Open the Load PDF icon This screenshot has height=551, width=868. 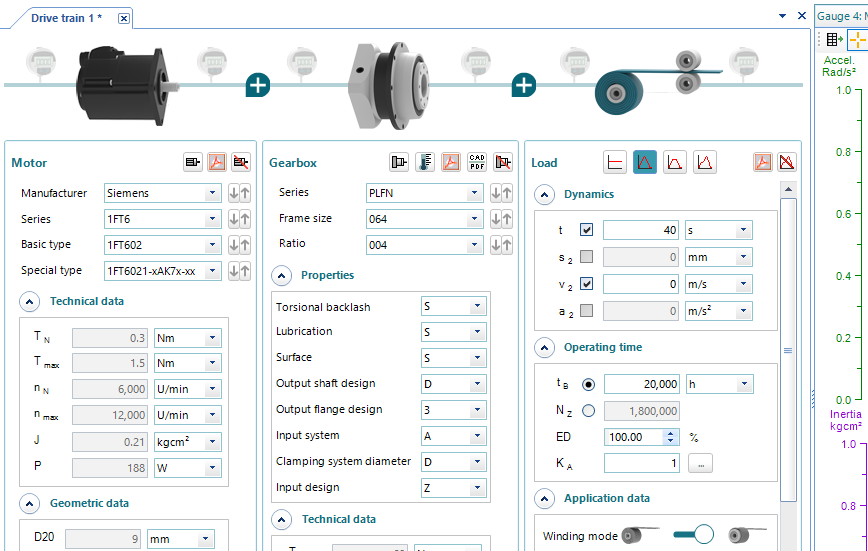coord(763,162)
